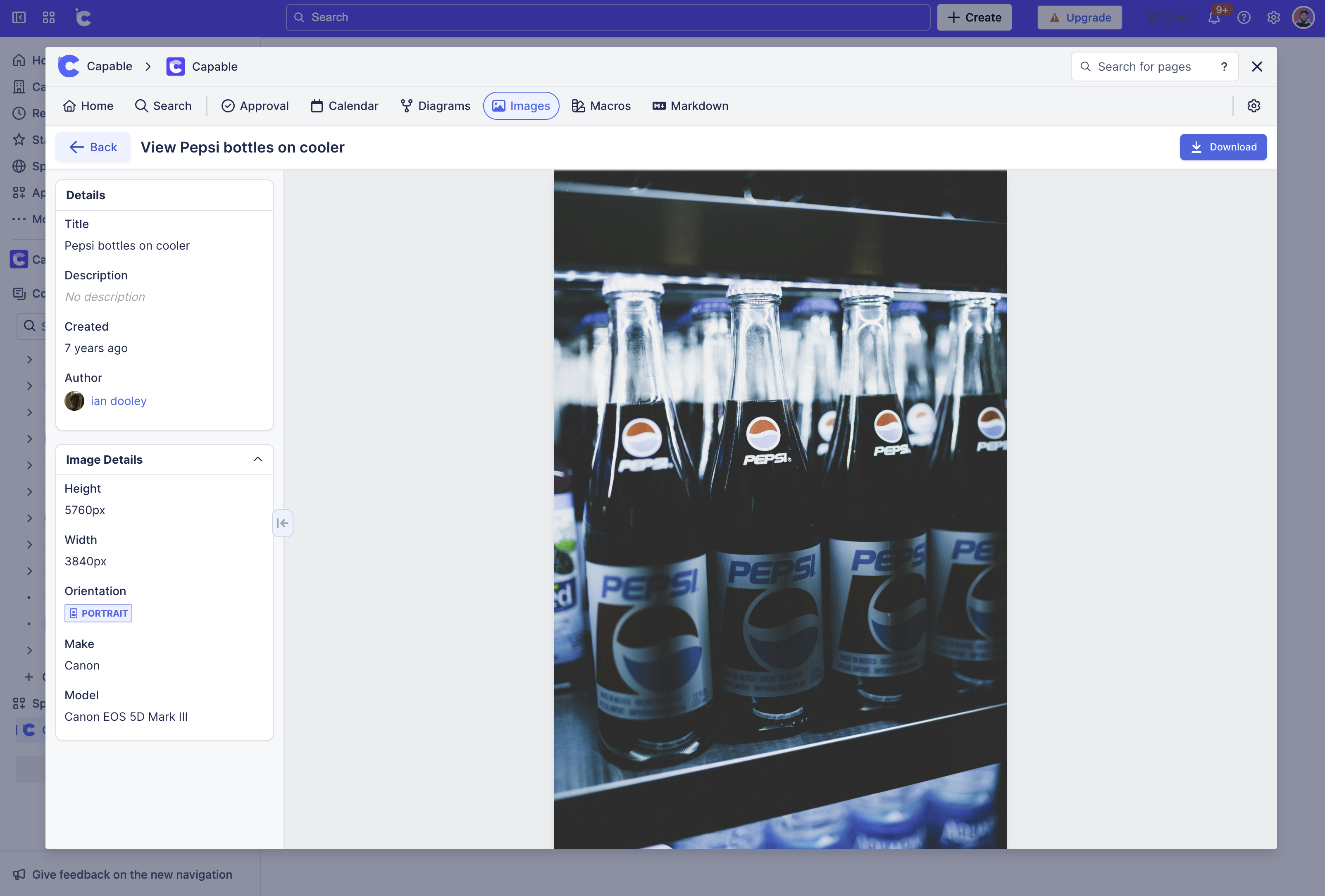The width and height of the screenshot is (1325, 896).
Task: Open the help question mark in page search
Action: (1223, 66)
